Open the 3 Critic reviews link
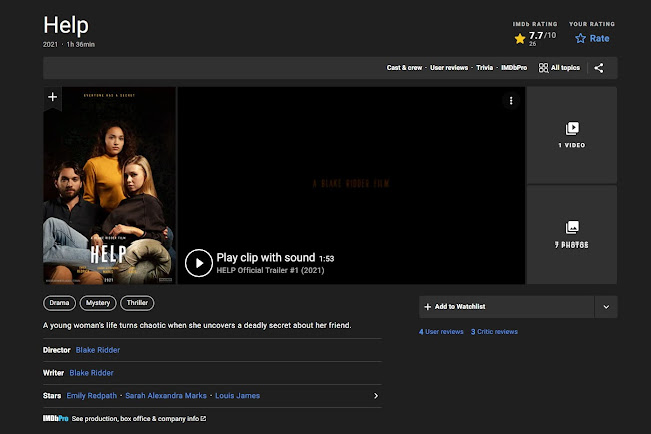This screenshot has width=651, height=434. tap(494, 331)
